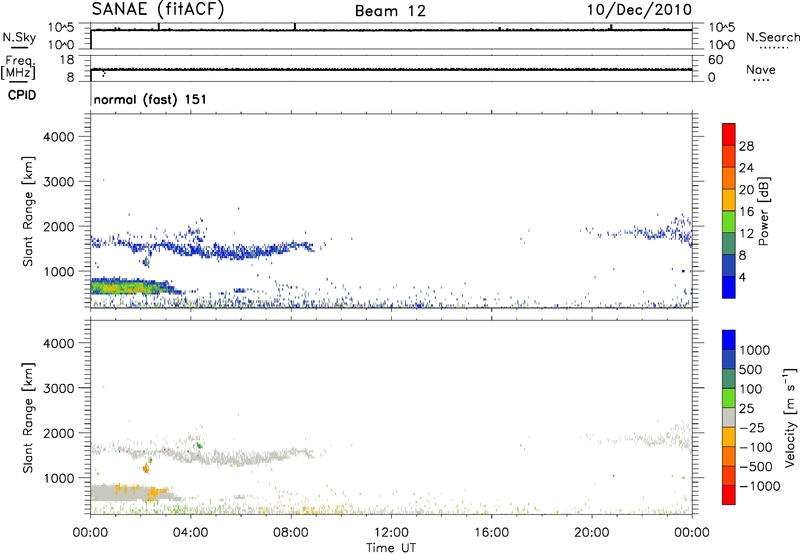Click the N.Search legend label
Image resolution: width=800 pixels, height=554 pixels.
pyautogui.click(x=772, y=37)
